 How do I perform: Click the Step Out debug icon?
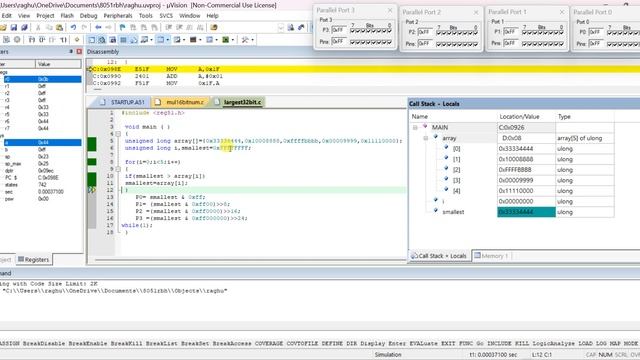click(52, 40)
